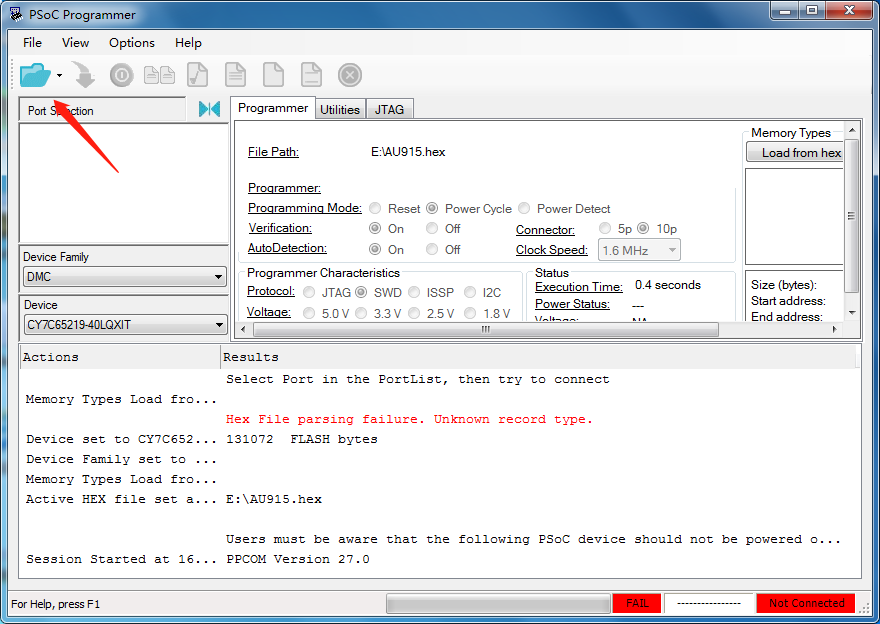Select Reset programming mode
Image resolution: width=880 pixels, height=624 pixels.
[x=375, y=209]
